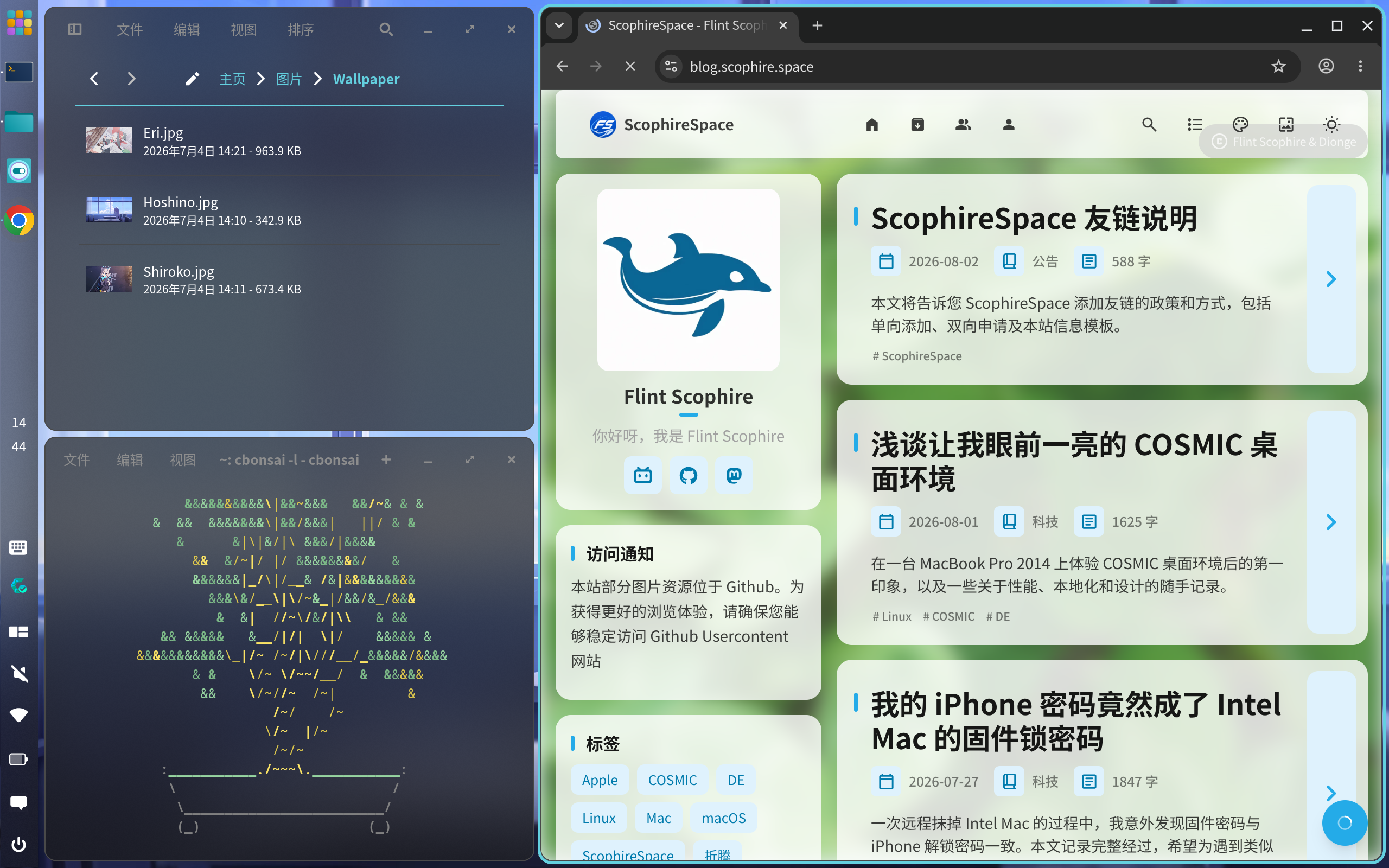
Task: Open the Wi-Fi network applet
Action: point(19,716)
